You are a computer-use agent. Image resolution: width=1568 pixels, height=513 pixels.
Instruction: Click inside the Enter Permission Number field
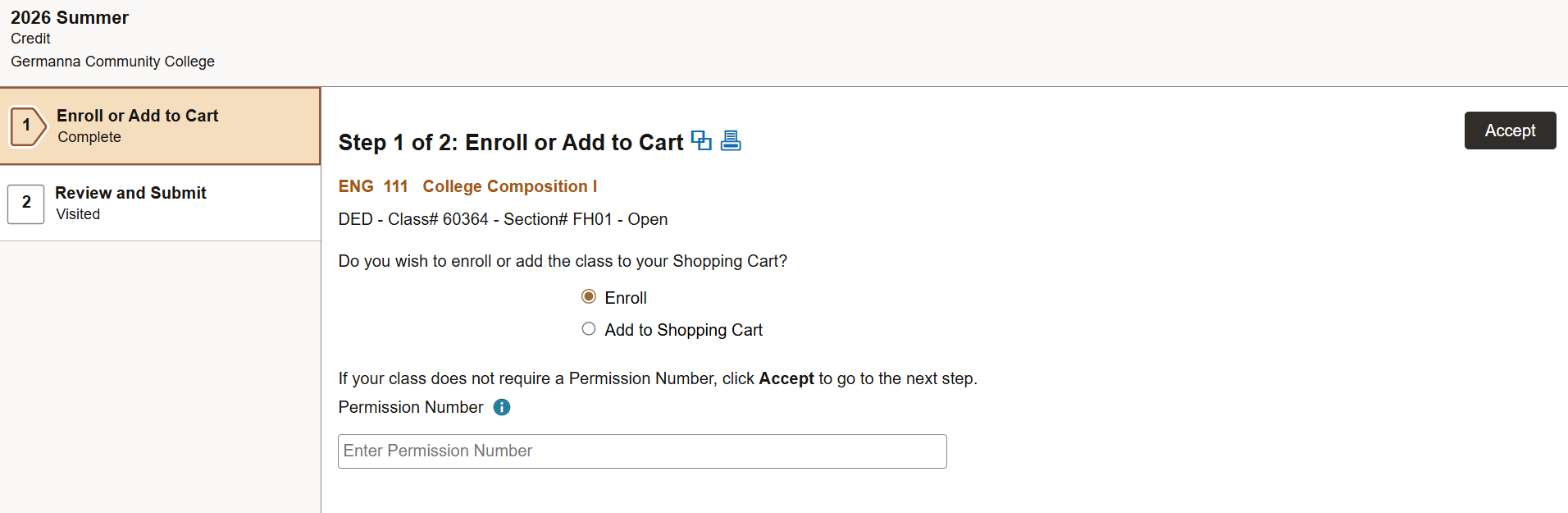click(x=641, y=451)
